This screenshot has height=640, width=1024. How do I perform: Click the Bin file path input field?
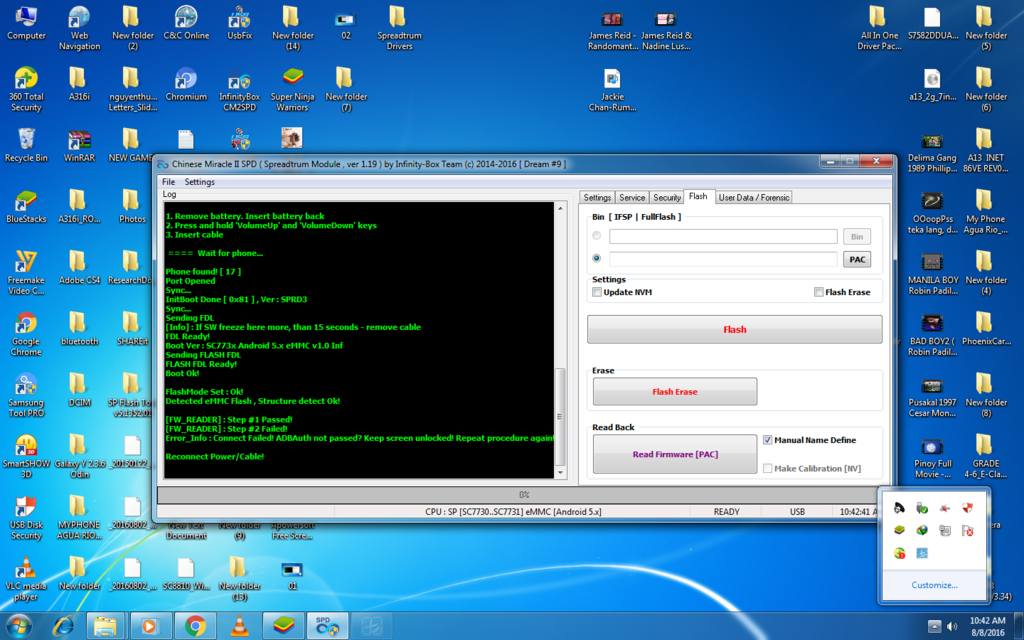coord(723,236)
